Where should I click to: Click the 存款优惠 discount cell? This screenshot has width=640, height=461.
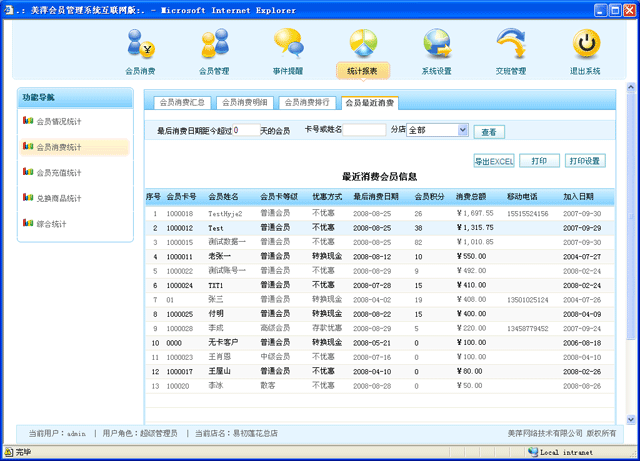tap(327, 328)
